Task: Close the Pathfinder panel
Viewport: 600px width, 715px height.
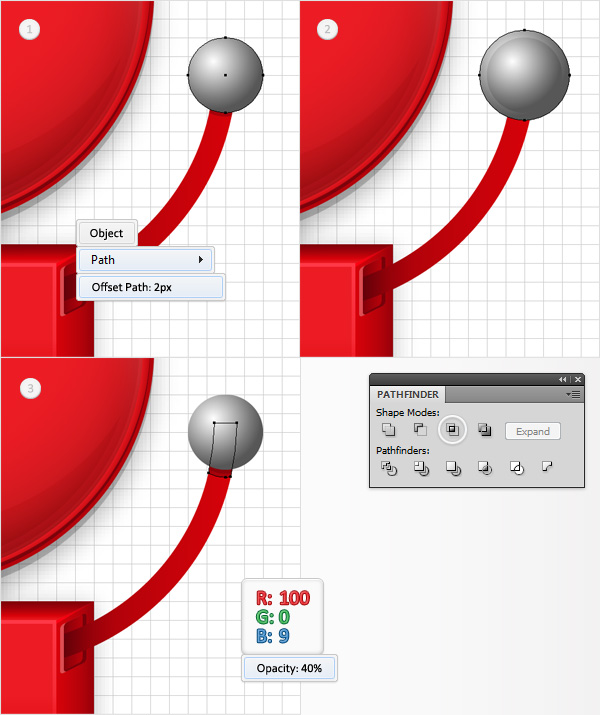Action: [x=578, y=379]
